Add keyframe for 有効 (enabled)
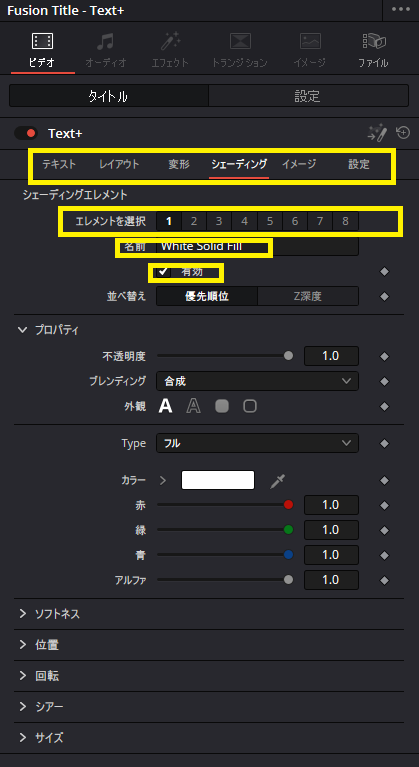This screenshot has width=419, height=767. 385,271
